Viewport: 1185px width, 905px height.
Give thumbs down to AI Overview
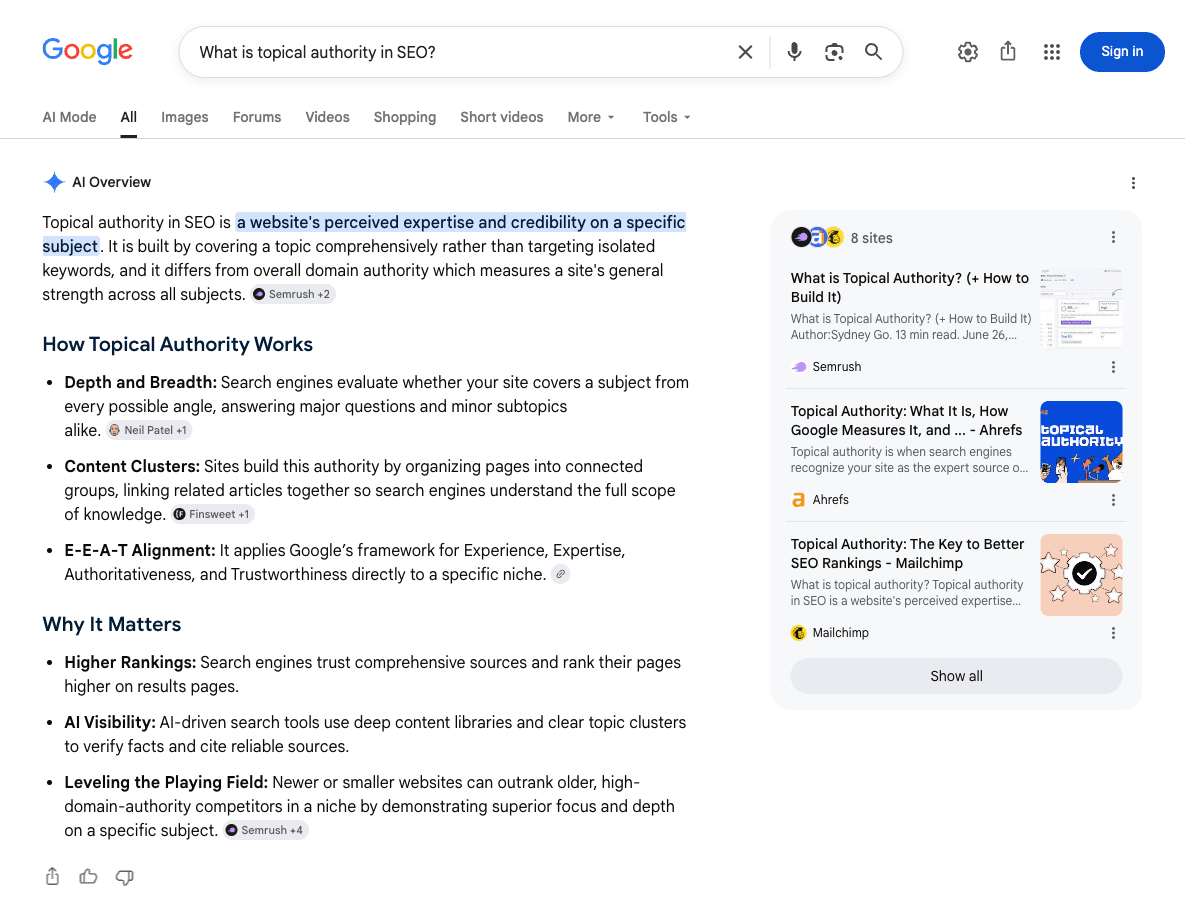125,877
